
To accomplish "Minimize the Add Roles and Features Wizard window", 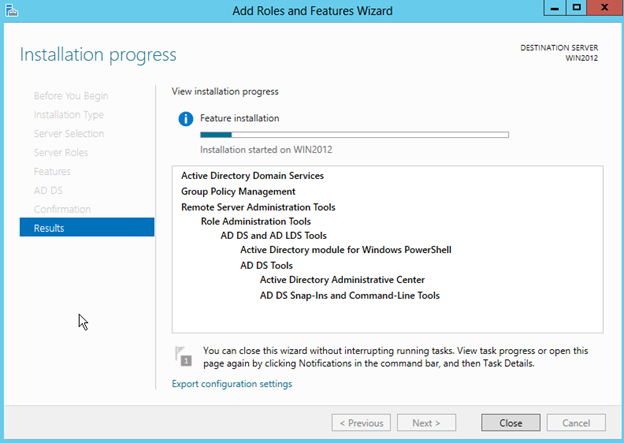I will click(x=552, y=8).
